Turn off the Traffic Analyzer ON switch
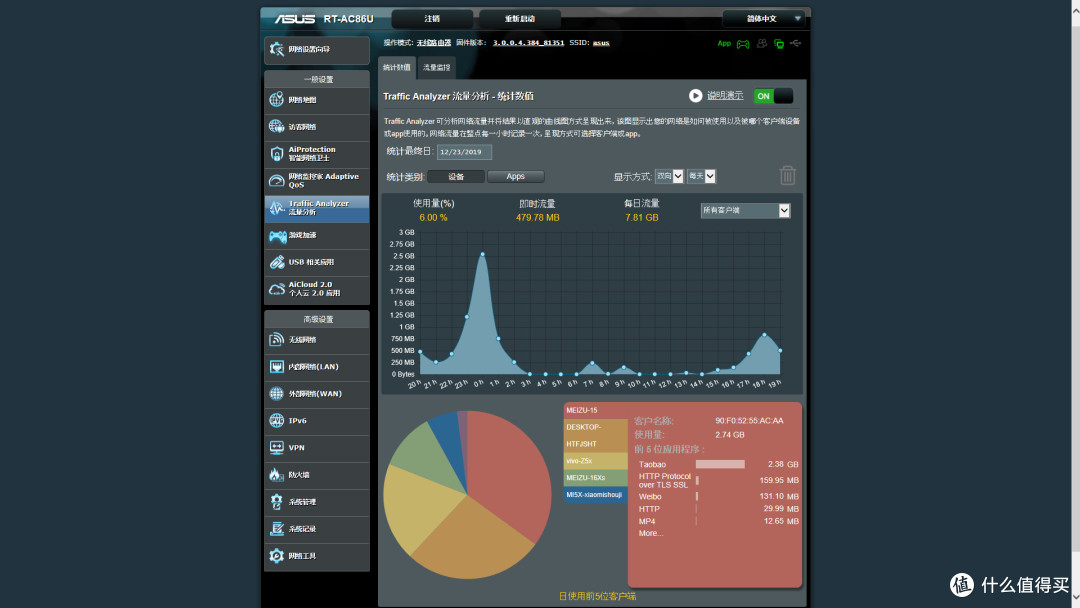The image size is (1080, 608). tap(773, 96)
